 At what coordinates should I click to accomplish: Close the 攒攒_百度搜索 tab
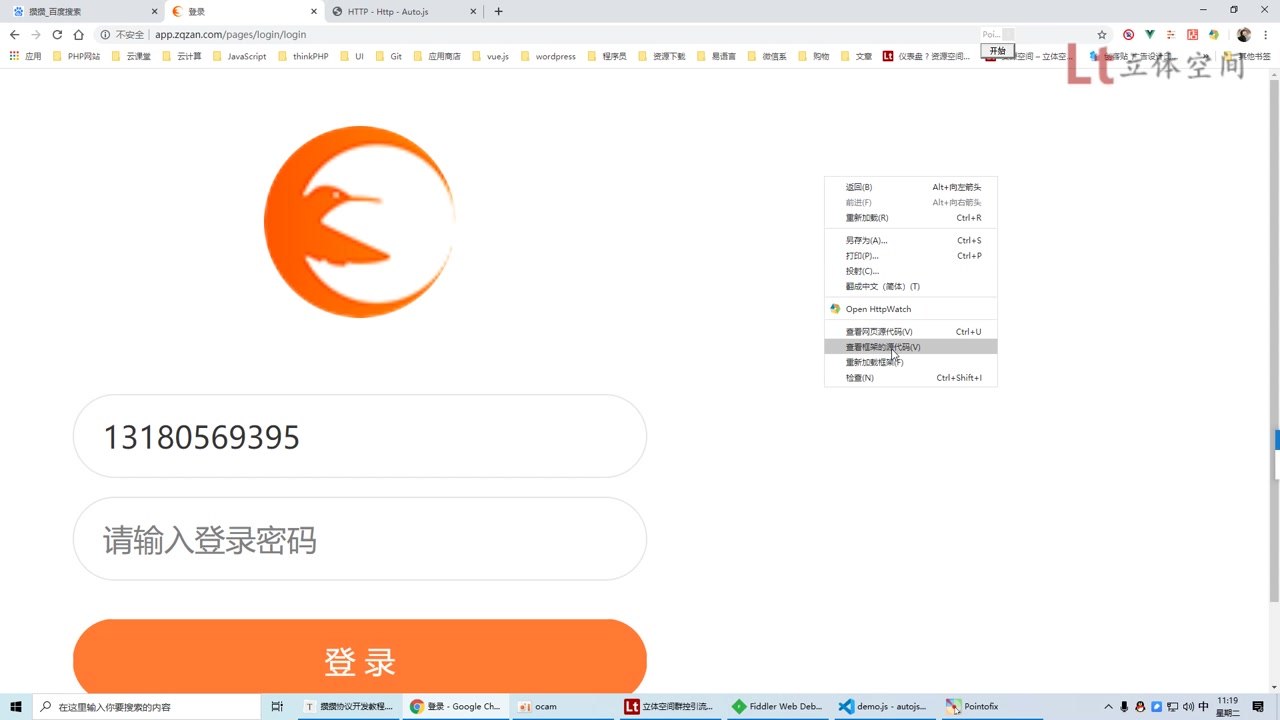pos(154,12)
